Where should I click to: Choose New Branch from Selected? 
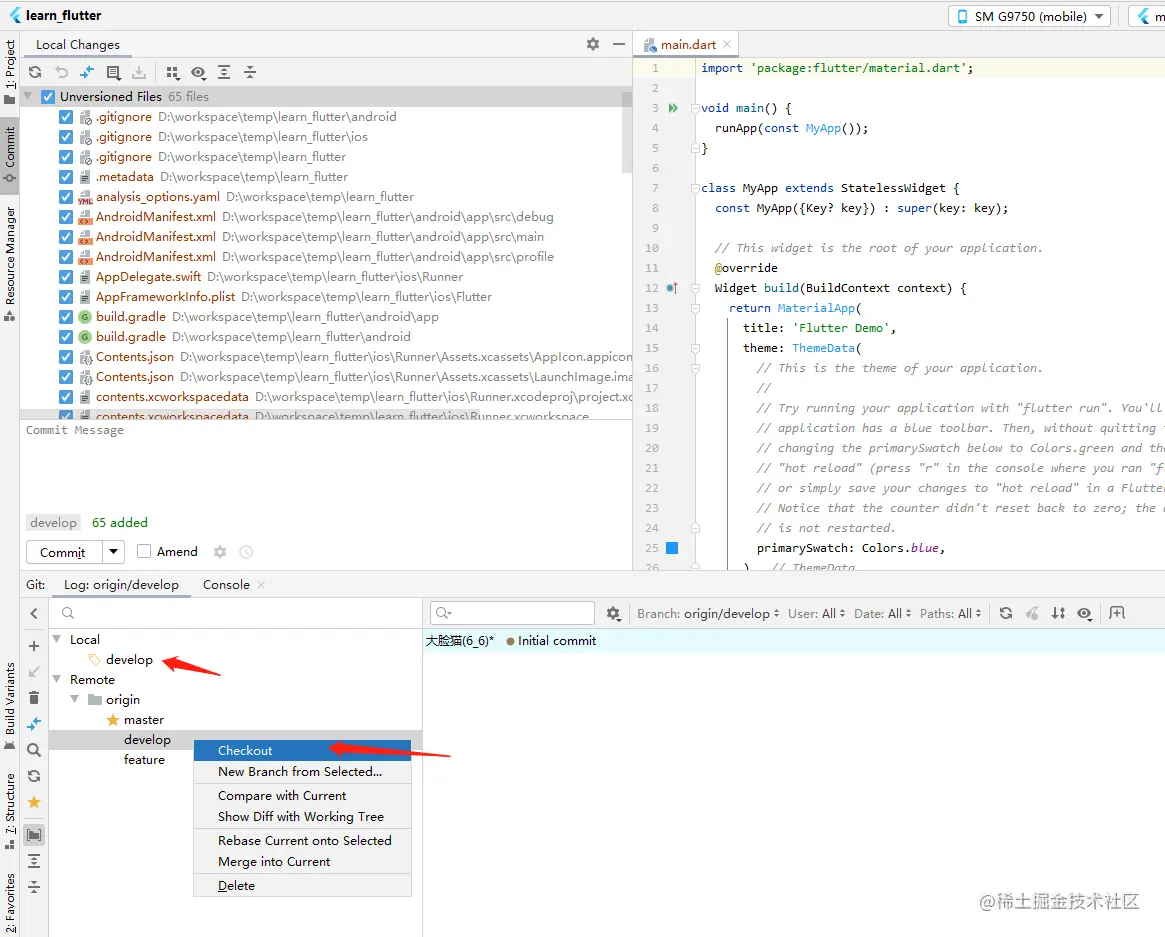[x=302, y=771]
